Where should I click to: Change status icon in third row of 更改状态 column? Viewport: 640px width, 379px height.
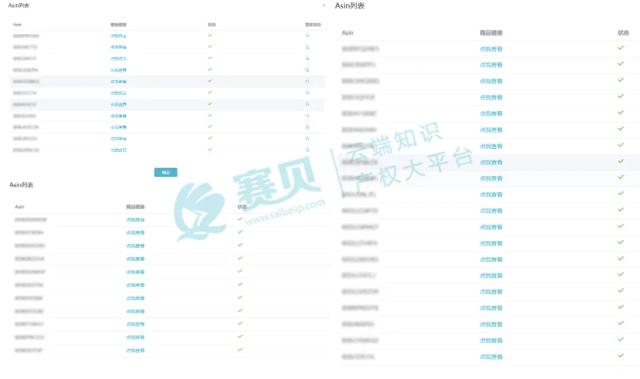307,58
